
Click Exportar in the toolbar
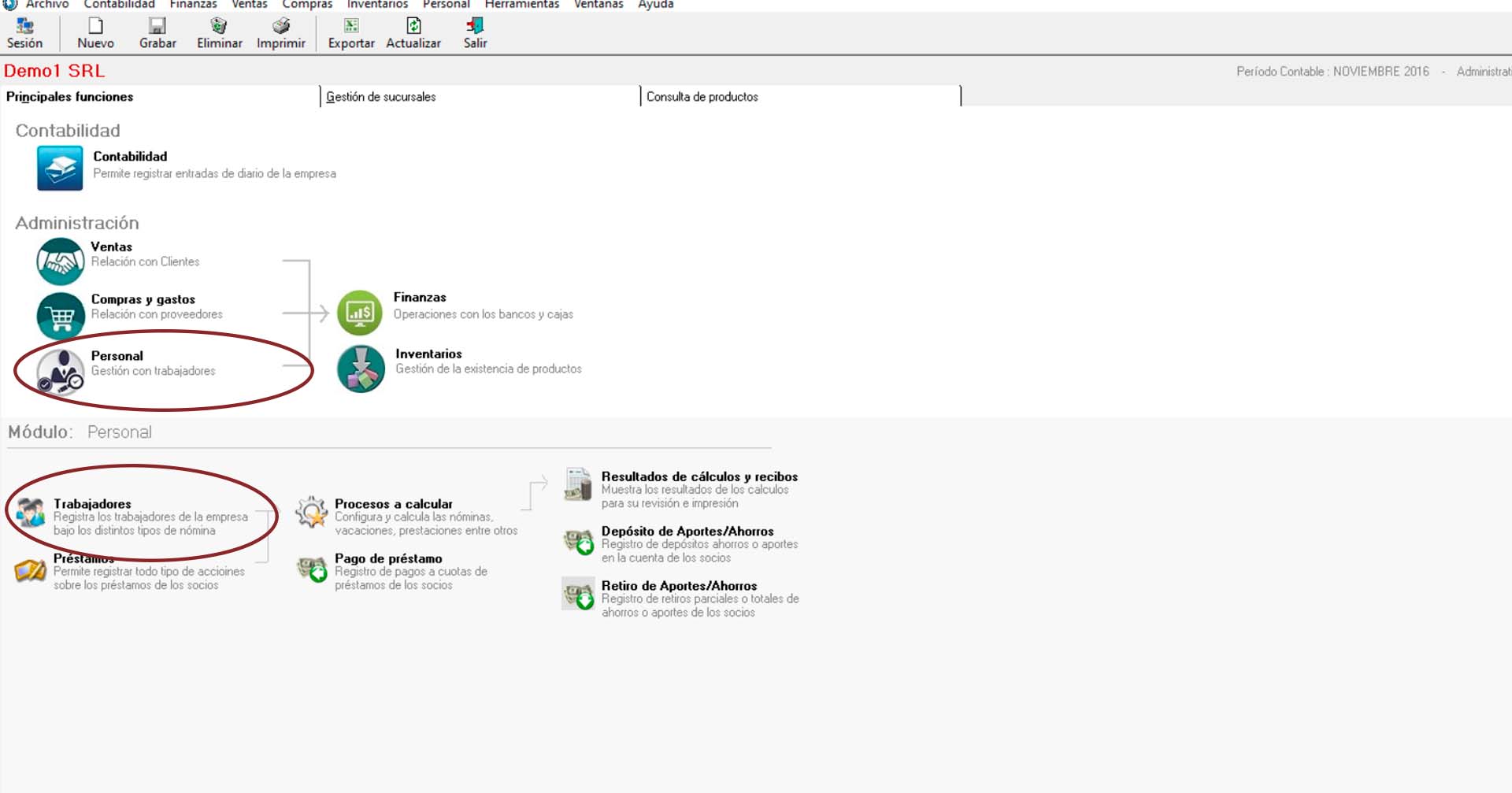point(351,34)
